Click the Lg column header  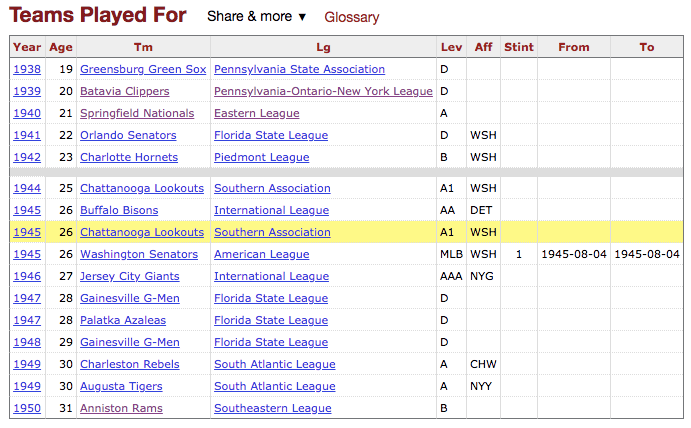click(323, 47)
